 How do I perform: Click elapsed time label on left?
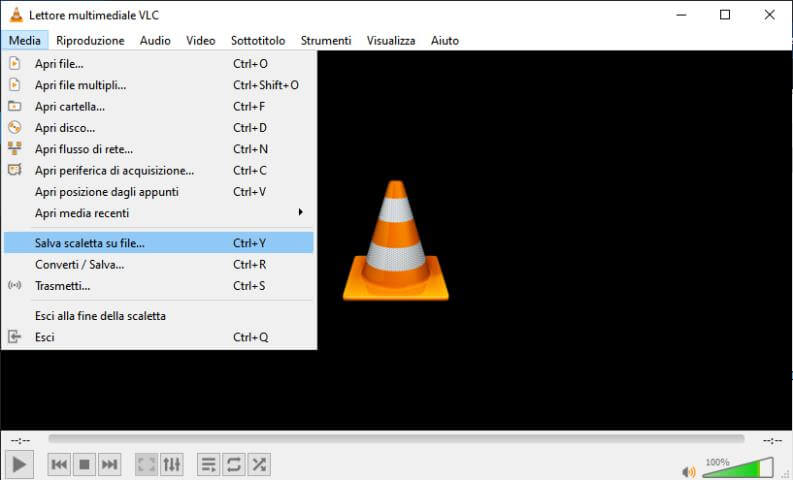coord(20,440)
